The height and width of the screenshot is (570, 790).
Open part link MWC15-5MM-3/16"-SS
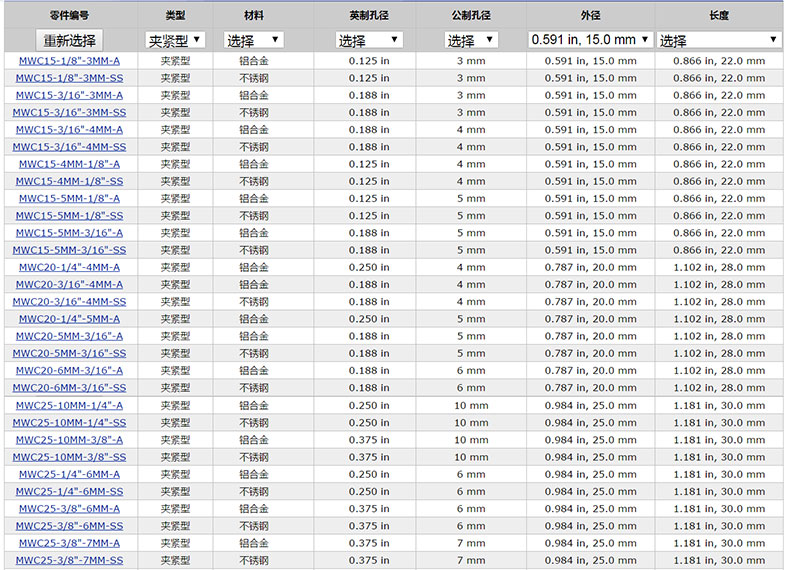point(69,250)
